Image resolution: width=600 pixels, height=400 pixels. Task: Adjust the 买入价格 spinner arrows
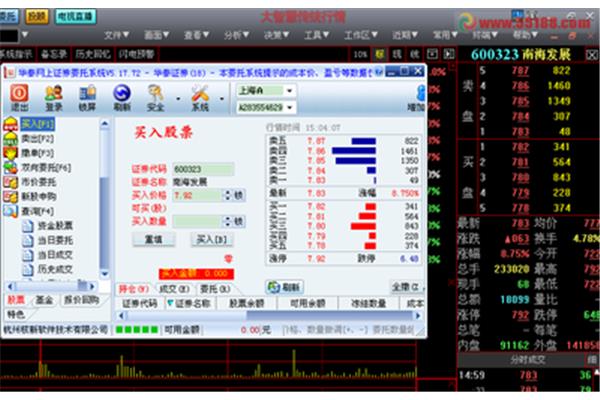pyautogui.click(x=228, y=195)
